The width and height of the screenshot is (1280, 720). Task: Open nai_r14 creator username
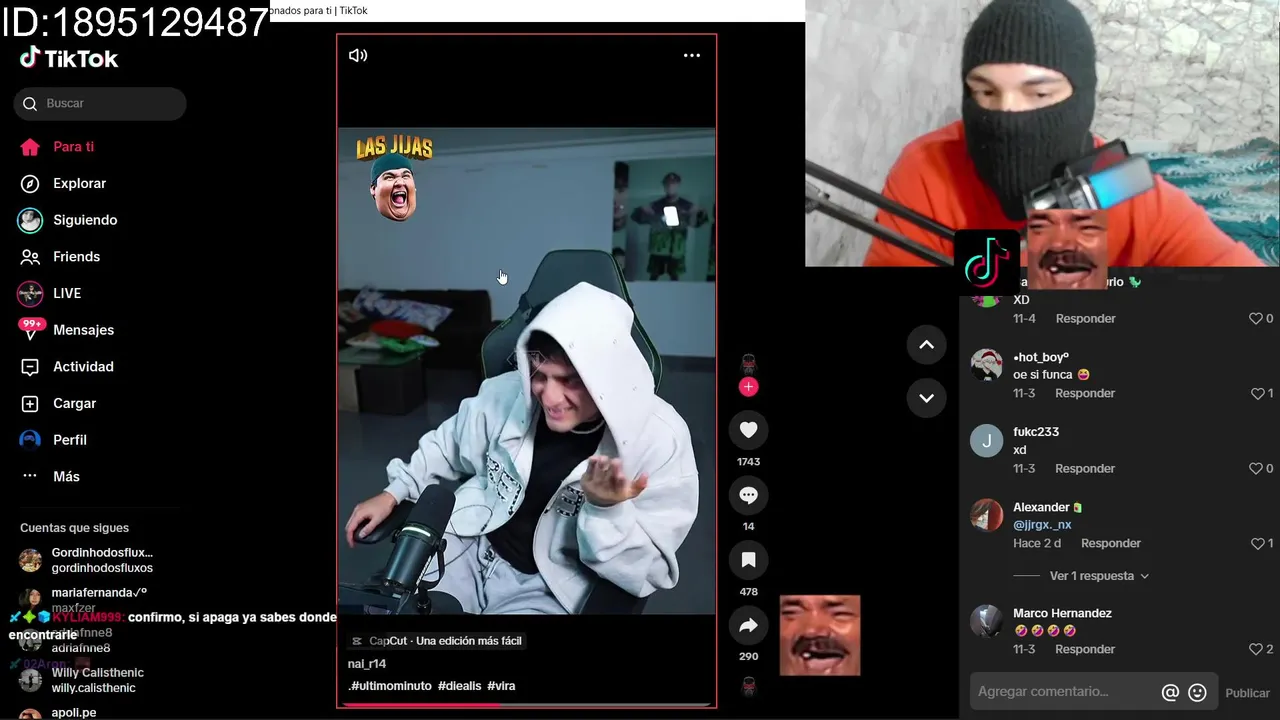[367, 664]
